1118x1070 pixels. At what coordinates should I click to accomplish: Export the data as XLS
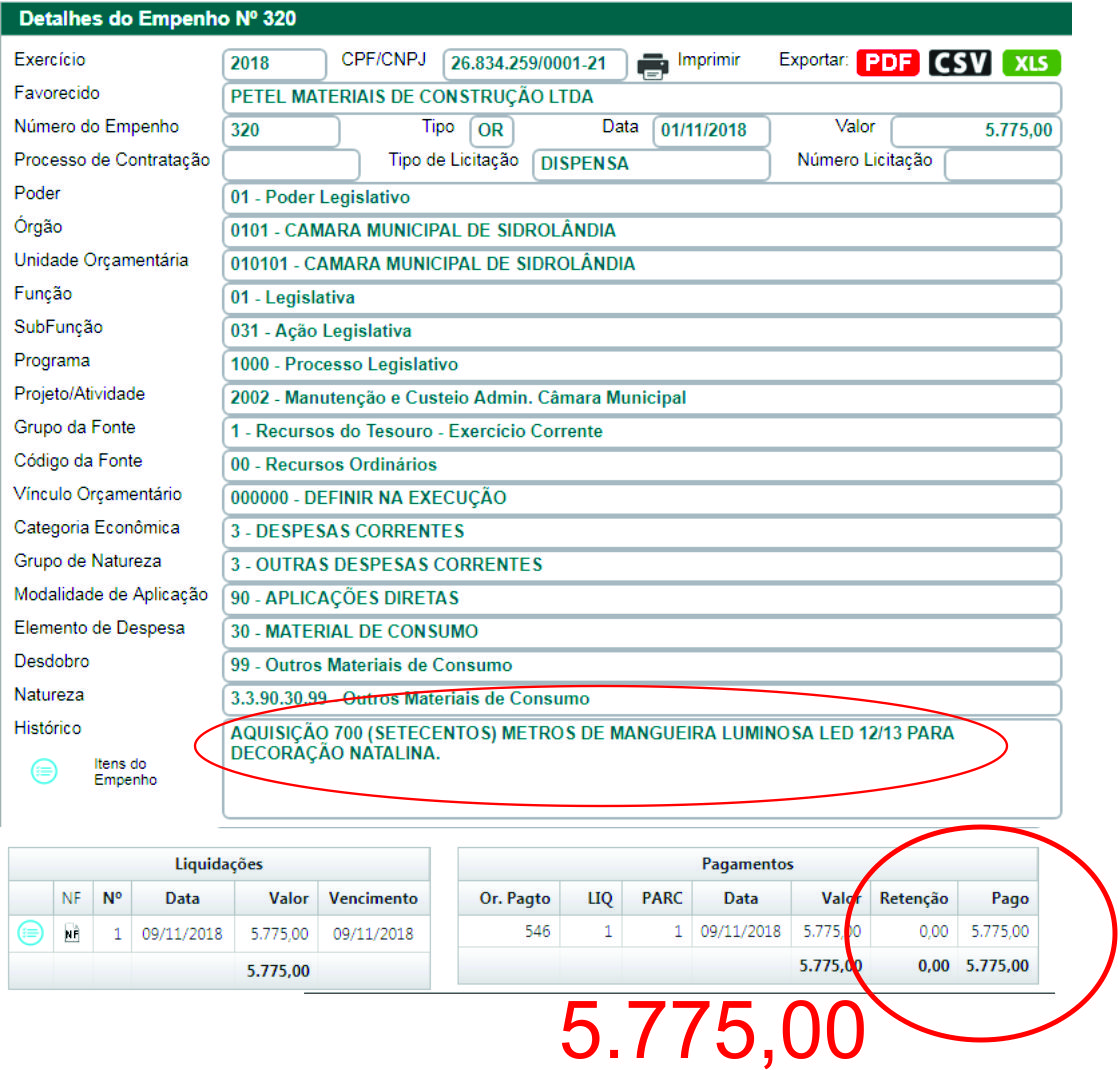(x=1031, y=63)
